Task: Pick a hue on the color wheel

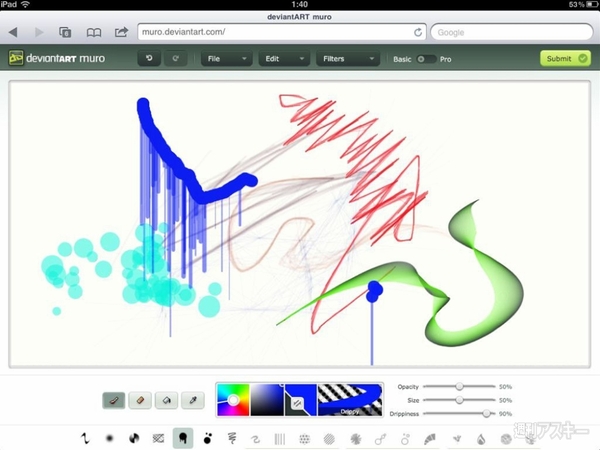Action: click(233, 400)
